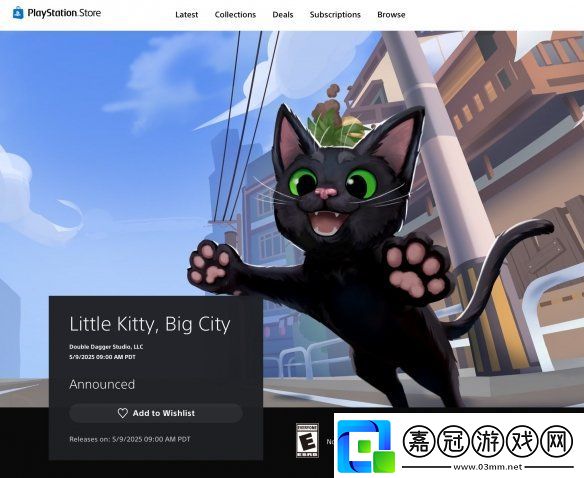Click the Announced status text

pyautogui.click(x=102, y=384)
